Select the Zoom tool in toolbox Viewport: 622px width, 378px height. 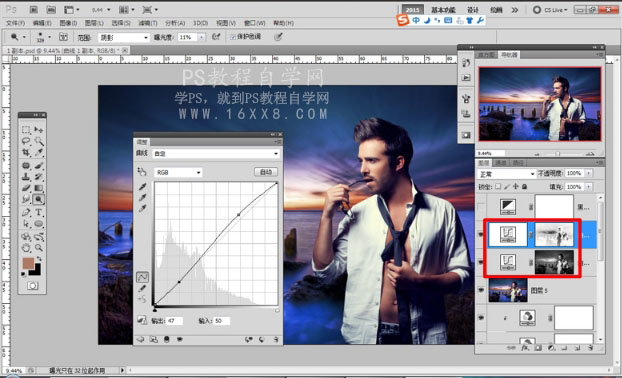point(38,248)
